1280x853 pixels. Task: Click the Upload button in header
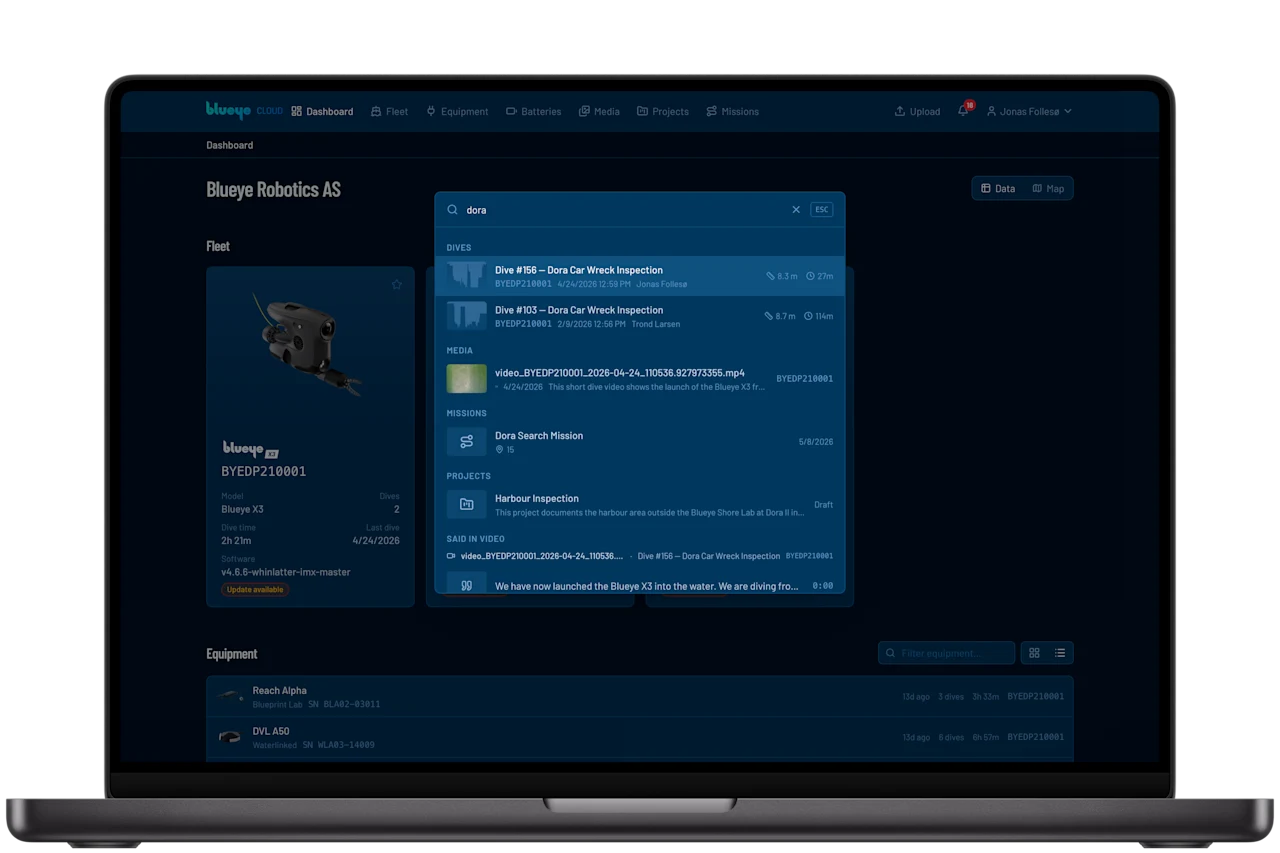(917, 111)
